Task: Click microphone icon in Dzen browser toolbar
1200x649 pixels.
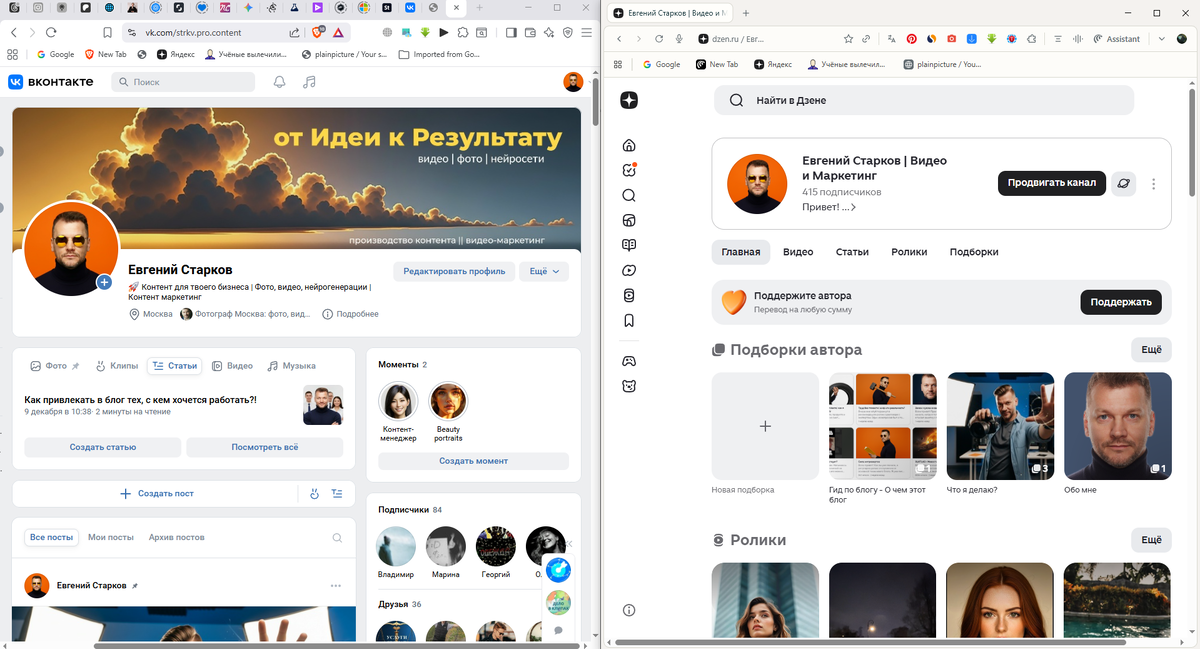Action: tap(679, 39)
